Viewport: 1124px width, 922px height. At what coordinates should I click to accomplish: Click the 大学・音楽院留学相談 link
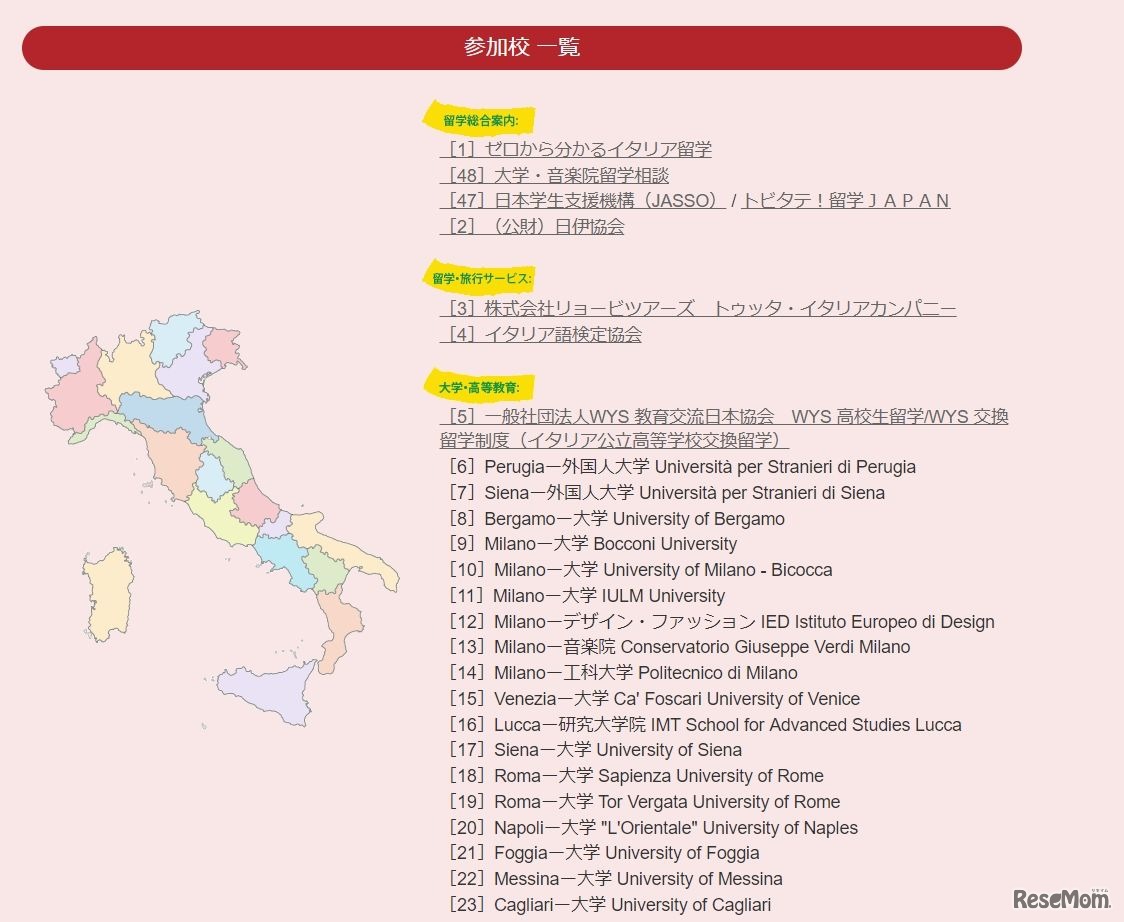tap(555, 176)
